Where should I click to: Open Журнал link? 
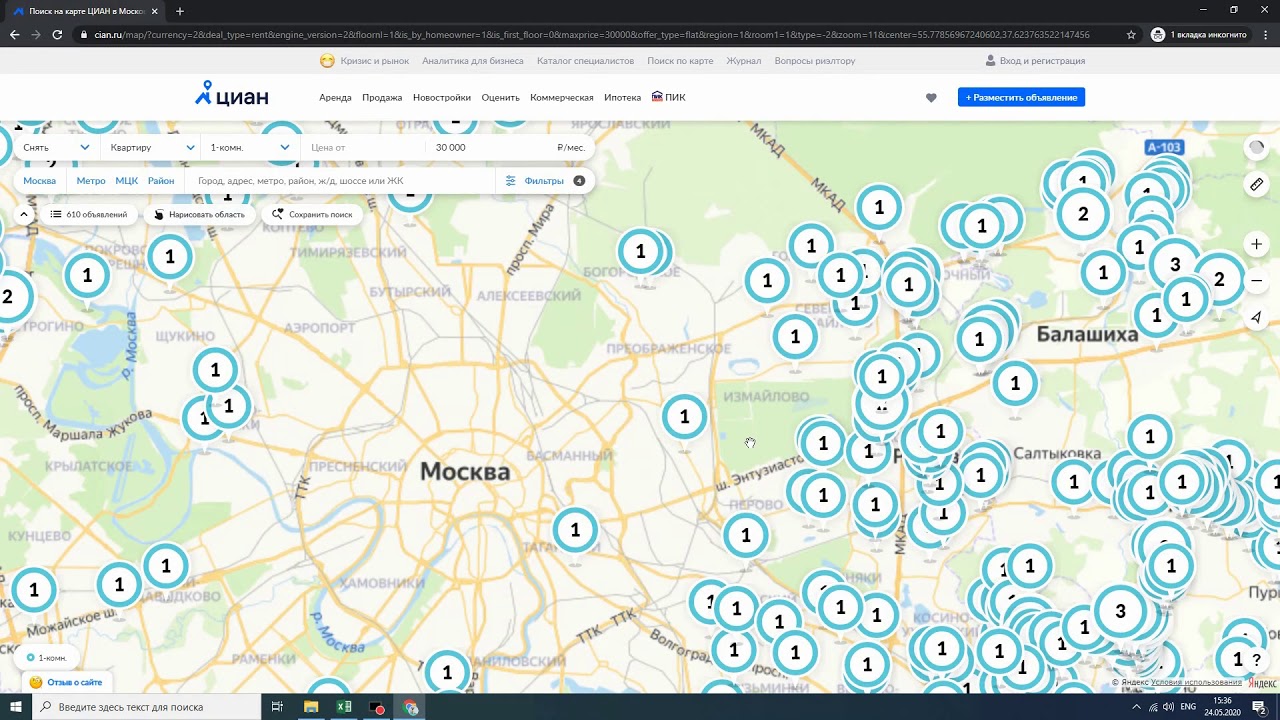tap(744, 61)
